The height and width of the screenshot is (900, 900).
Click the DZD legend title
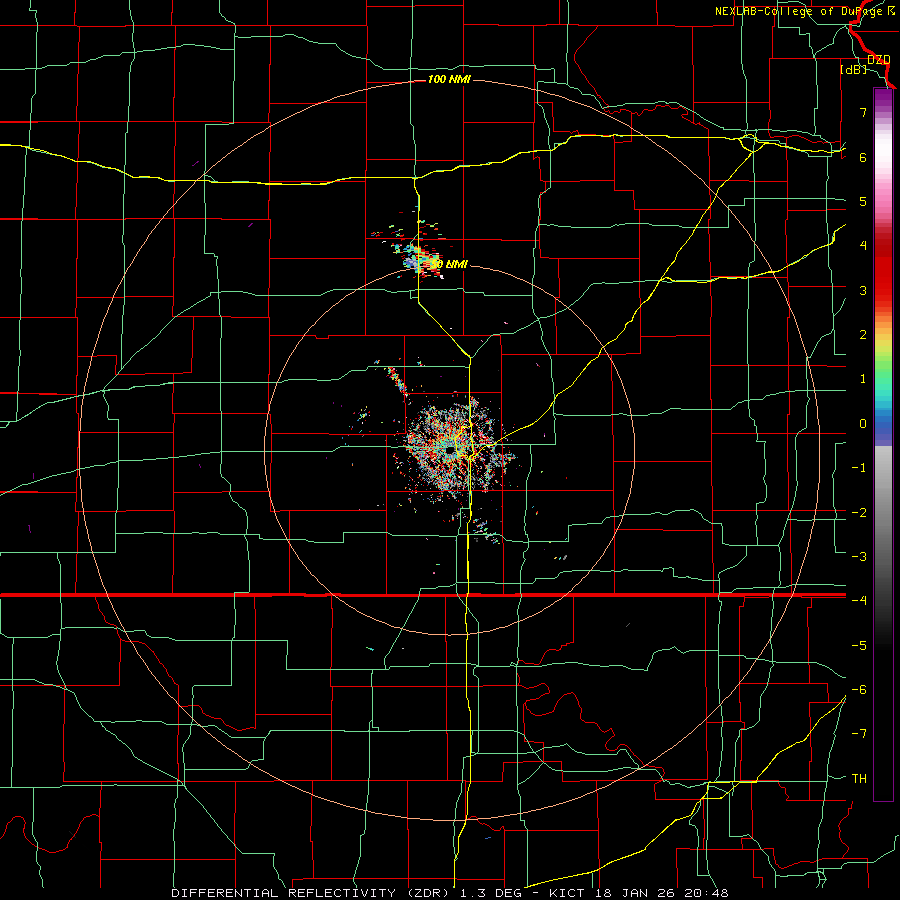pos(879,60)
